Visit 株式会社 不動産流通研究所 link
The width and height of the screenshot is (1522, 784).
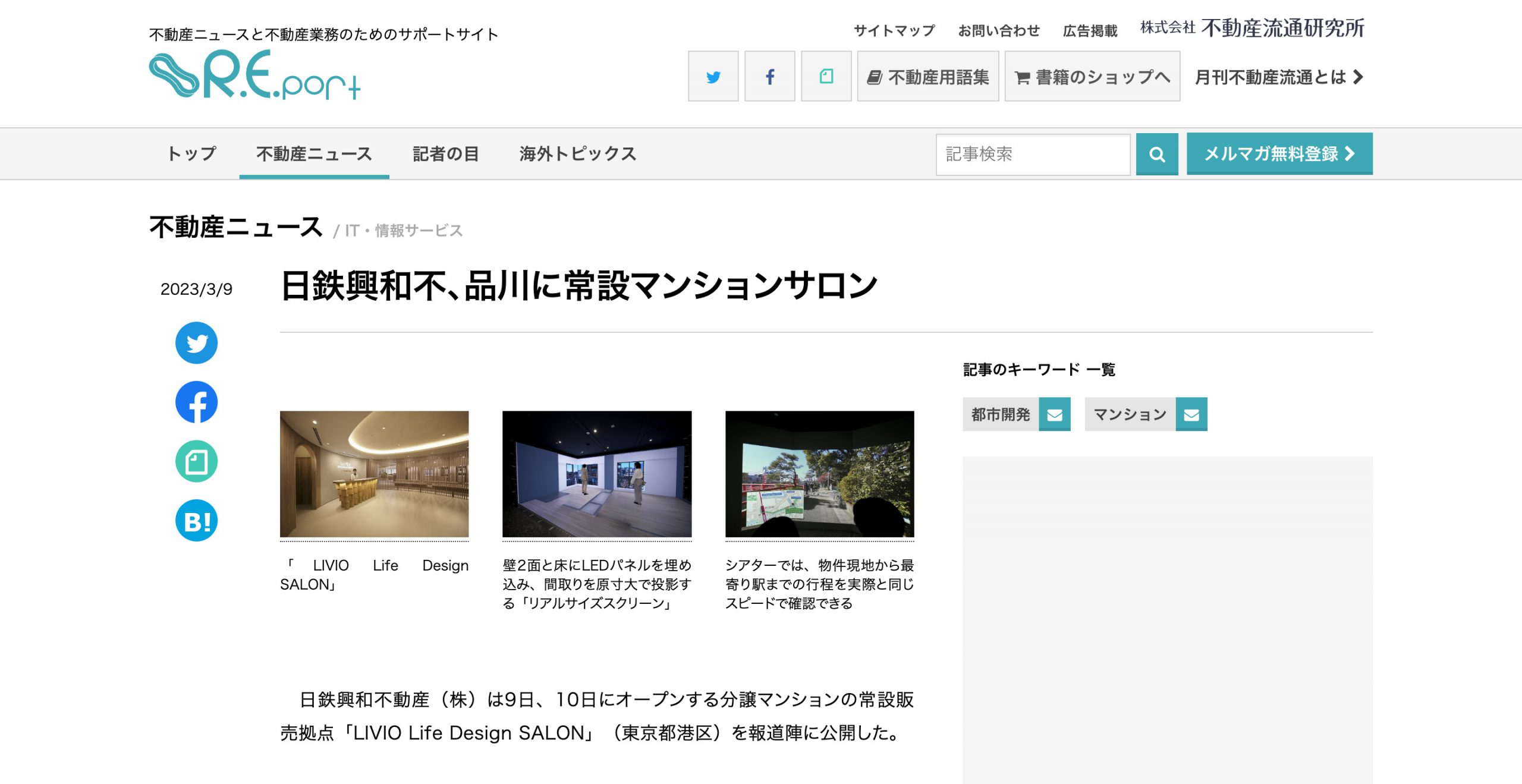coord(1252,28)
